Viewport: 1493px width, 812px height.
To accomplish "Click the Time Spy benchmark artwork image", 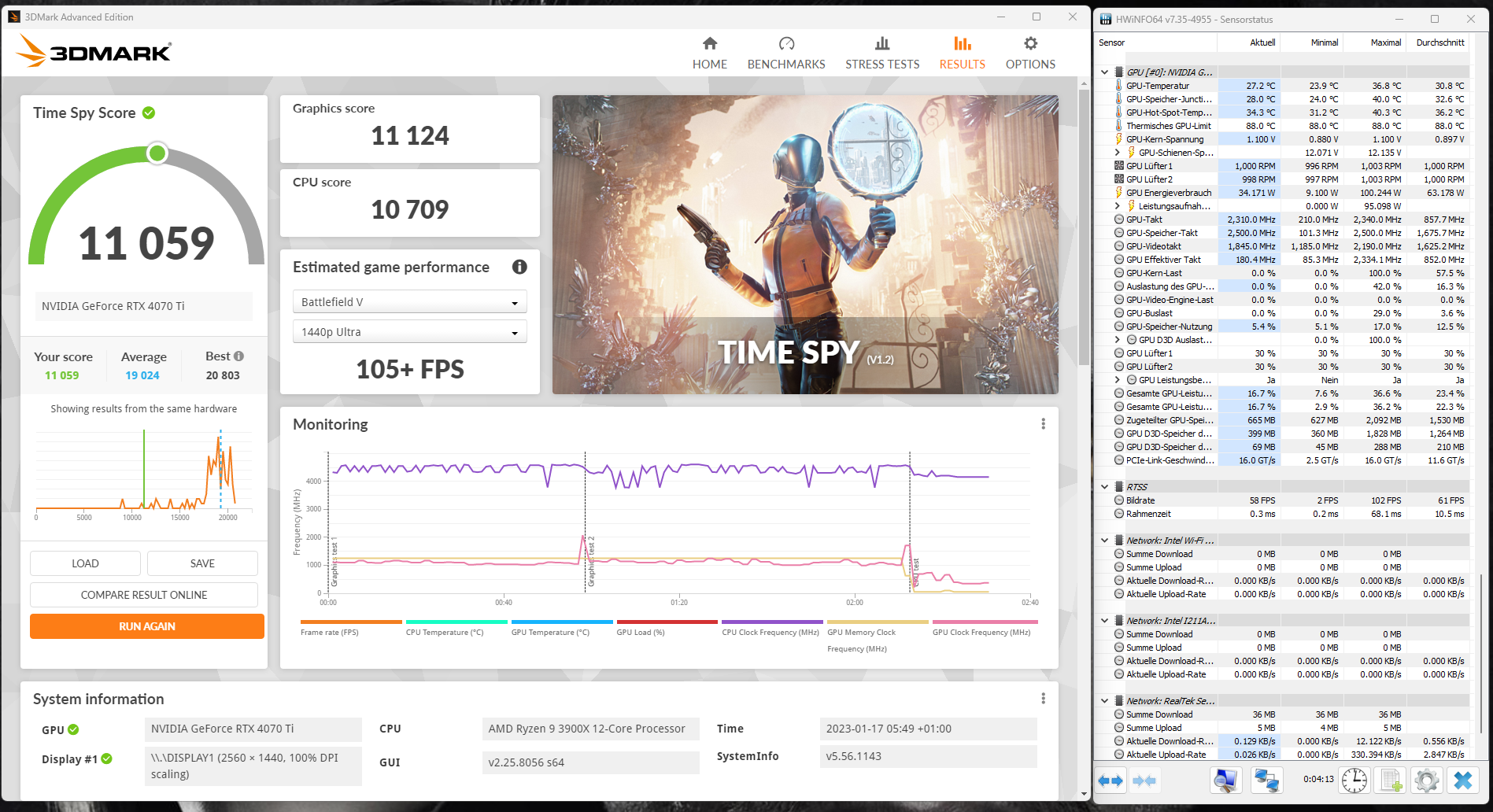I will [805, 245].
